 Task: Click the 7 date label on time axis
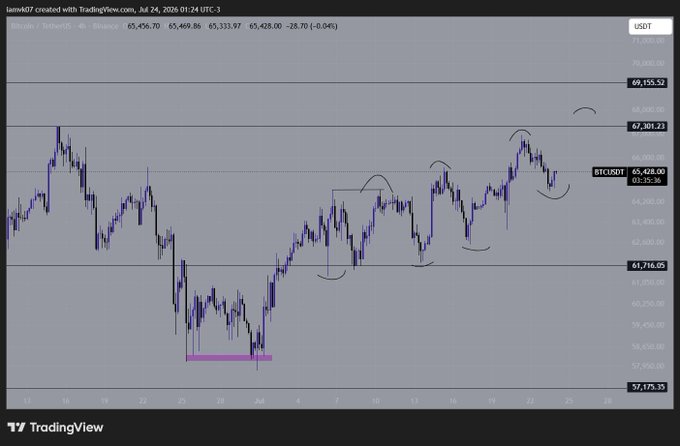click(x=337, y=401)
